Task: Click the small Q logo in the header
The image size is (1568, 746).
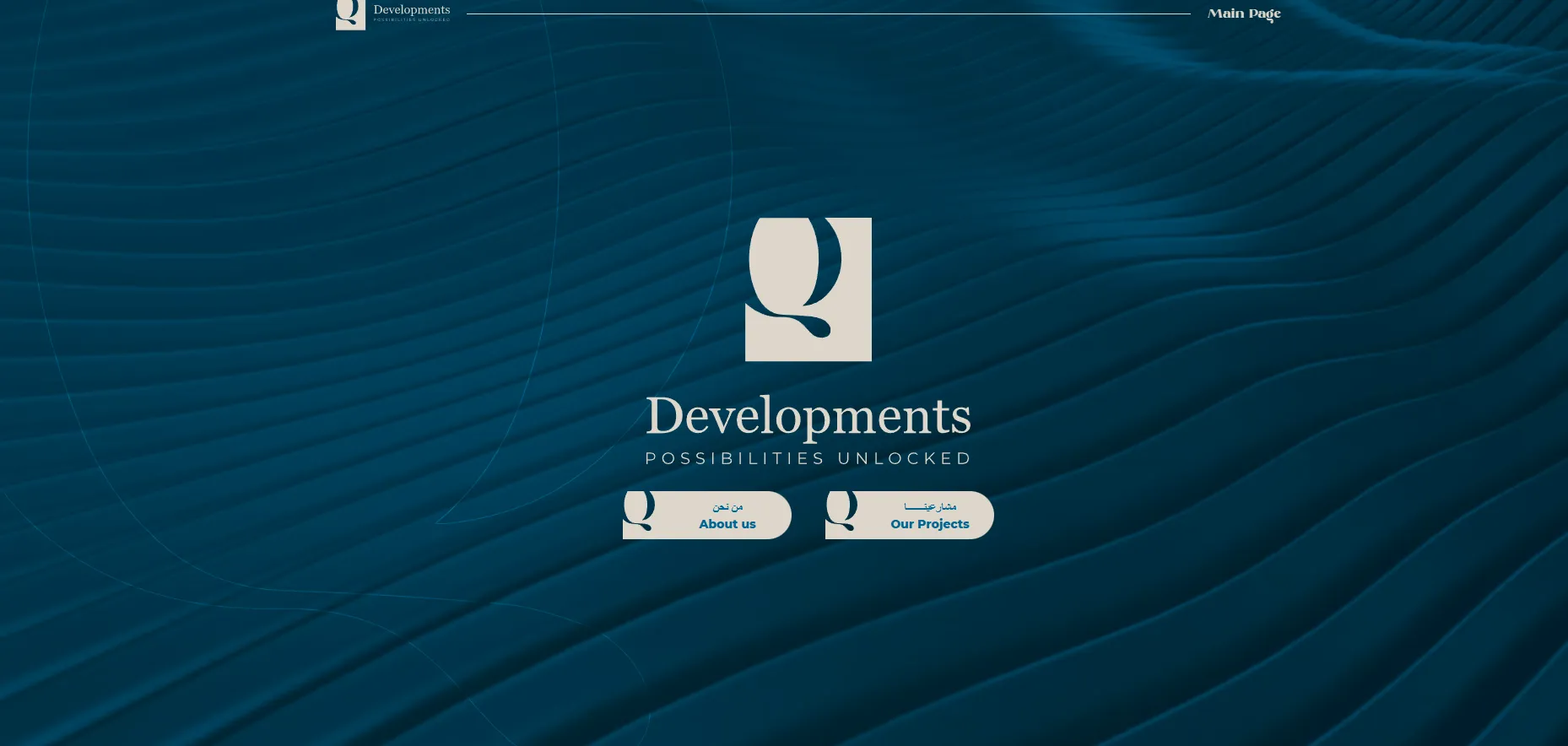Action: pyautogui.click(x=350, y=14)
